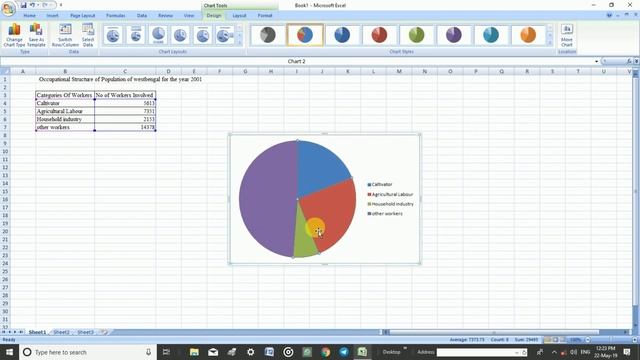Undo the last action

pos(32,5)
